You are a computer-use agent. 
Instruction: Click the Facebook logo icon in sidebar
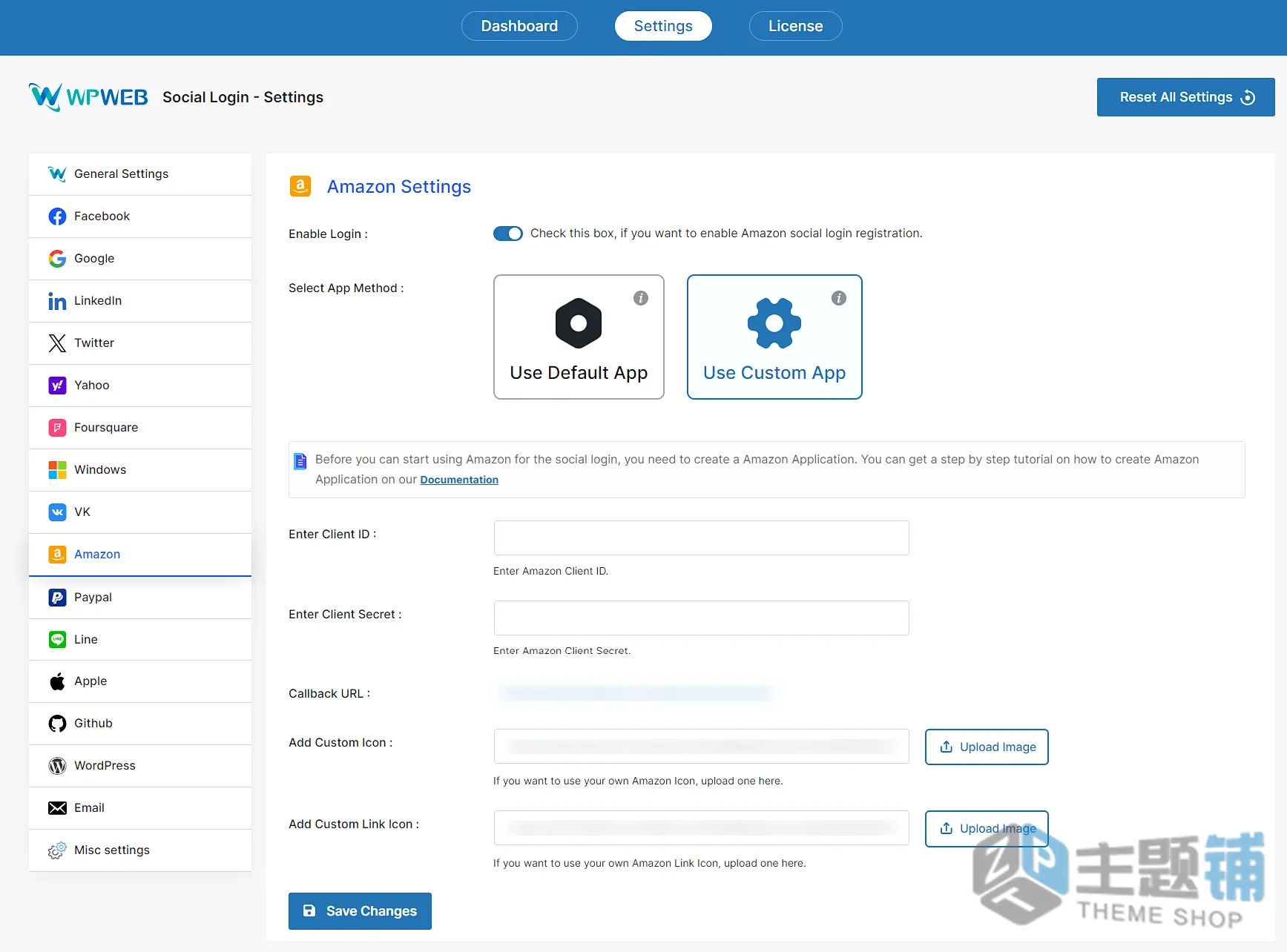click(x=57, y=216)
